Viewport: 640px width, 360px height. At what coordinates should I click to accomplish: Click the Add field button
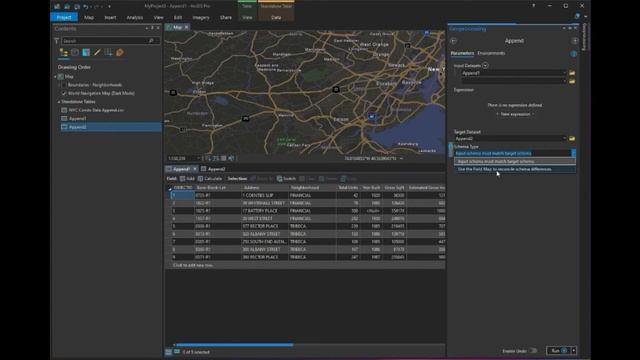187,179
